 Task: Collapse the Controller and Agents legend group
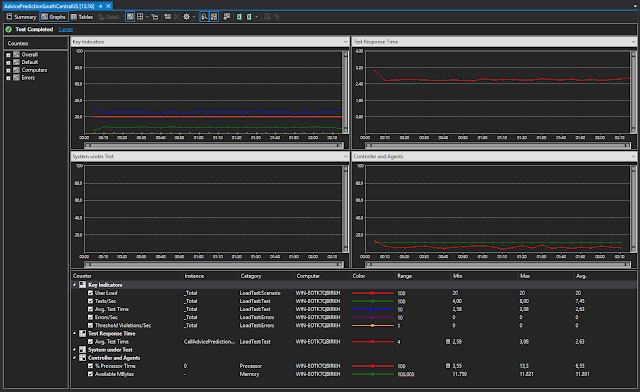tap(75, 358)
